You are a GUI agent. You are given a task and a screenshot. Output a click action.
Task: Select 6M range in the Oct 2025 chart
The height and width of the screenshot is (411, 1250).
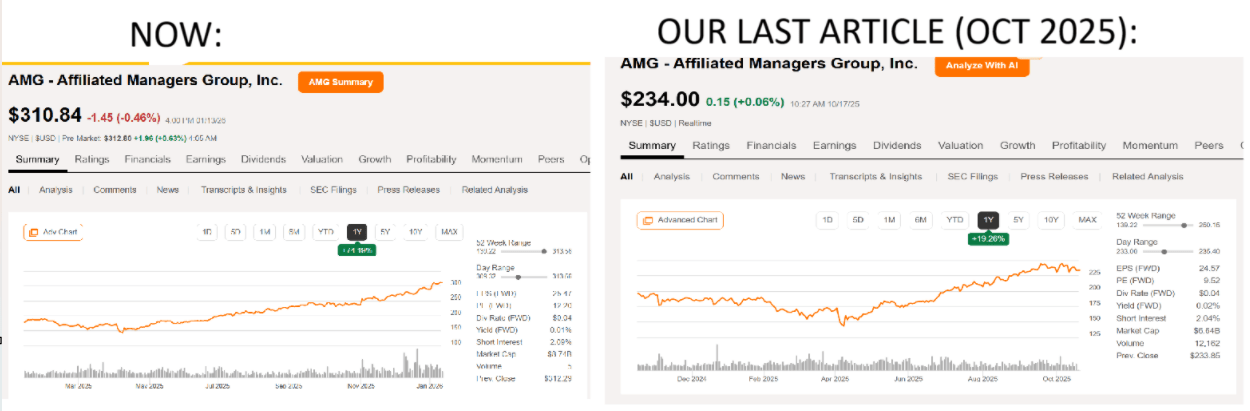(x=920, y=220)
